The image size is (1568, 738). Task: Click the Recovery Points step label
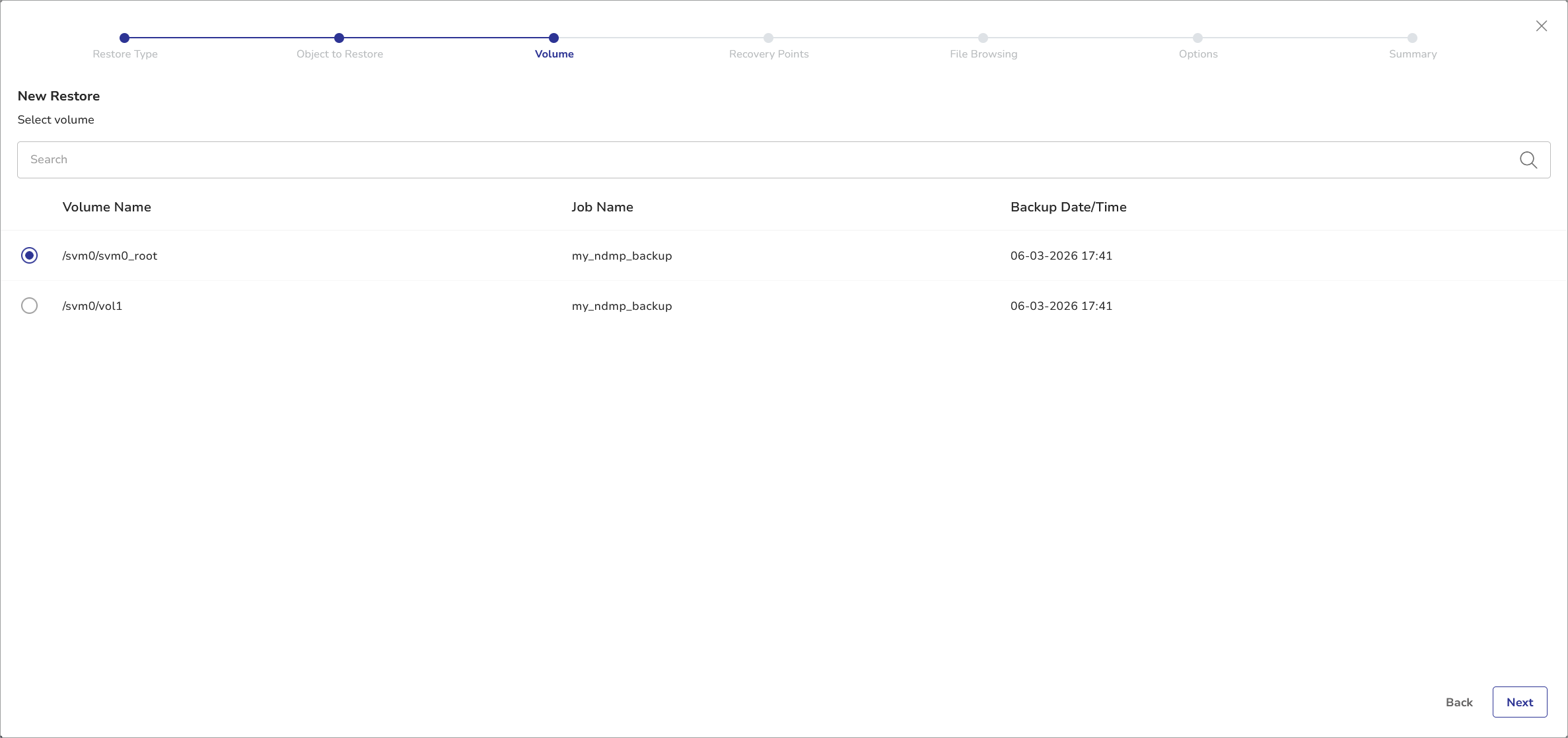(x=768, y=54)
